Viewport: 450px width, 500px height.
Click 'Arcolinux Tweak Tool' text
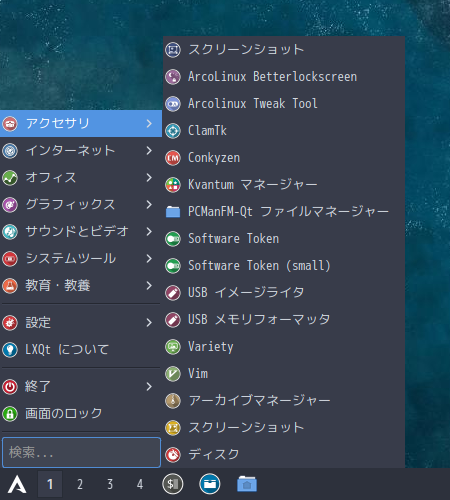coord(253,104)
